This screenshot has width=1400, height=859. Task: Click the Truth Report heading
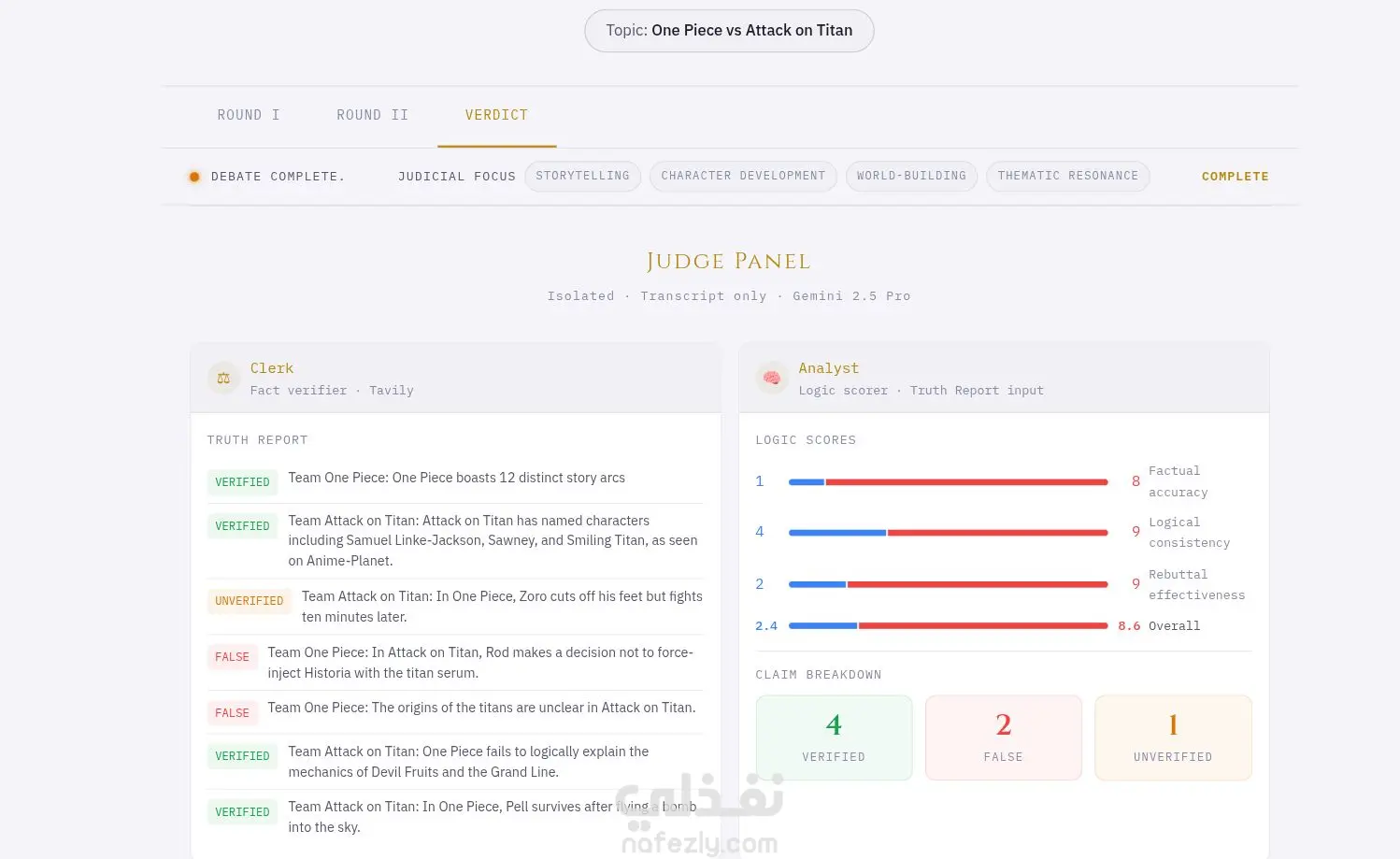[x=258, y=440]
